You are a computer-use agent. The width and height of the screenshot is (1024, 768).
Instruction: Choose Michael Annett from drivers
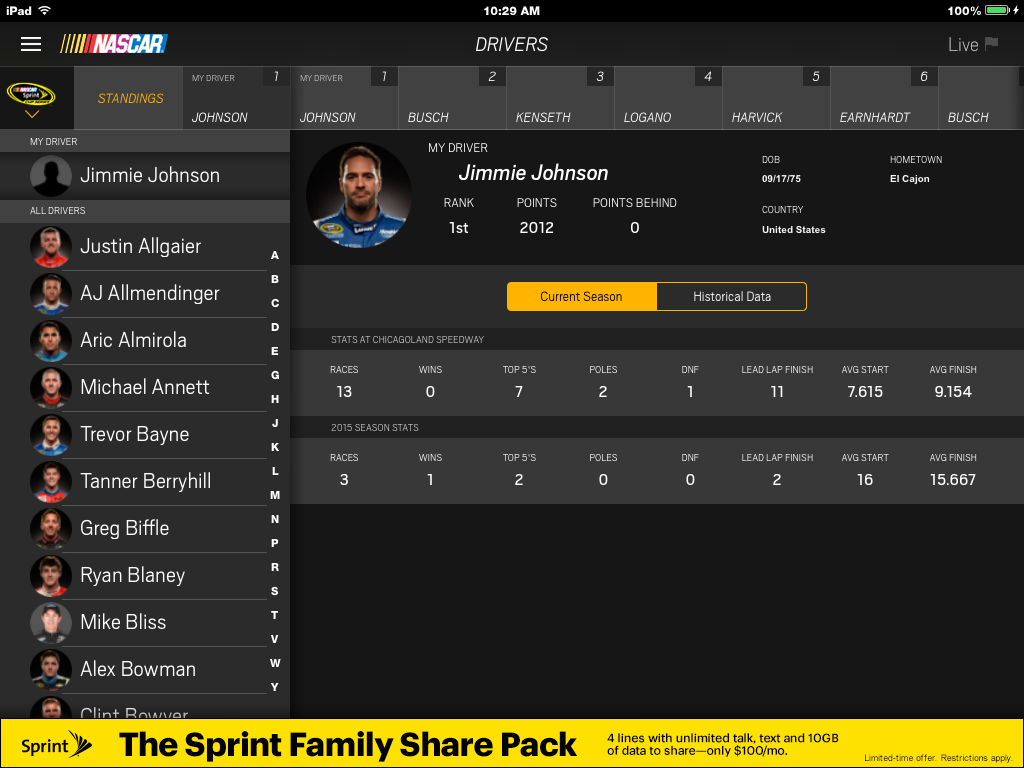click(145, 387)
